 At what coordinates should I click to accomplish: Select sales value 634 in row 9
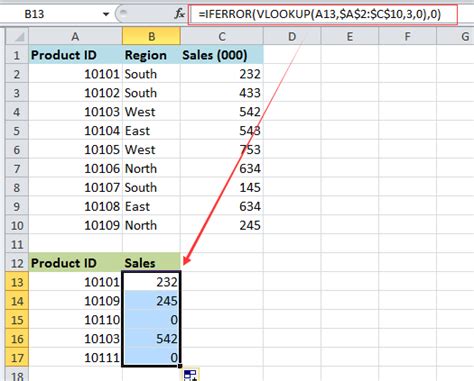coord(222,206)
